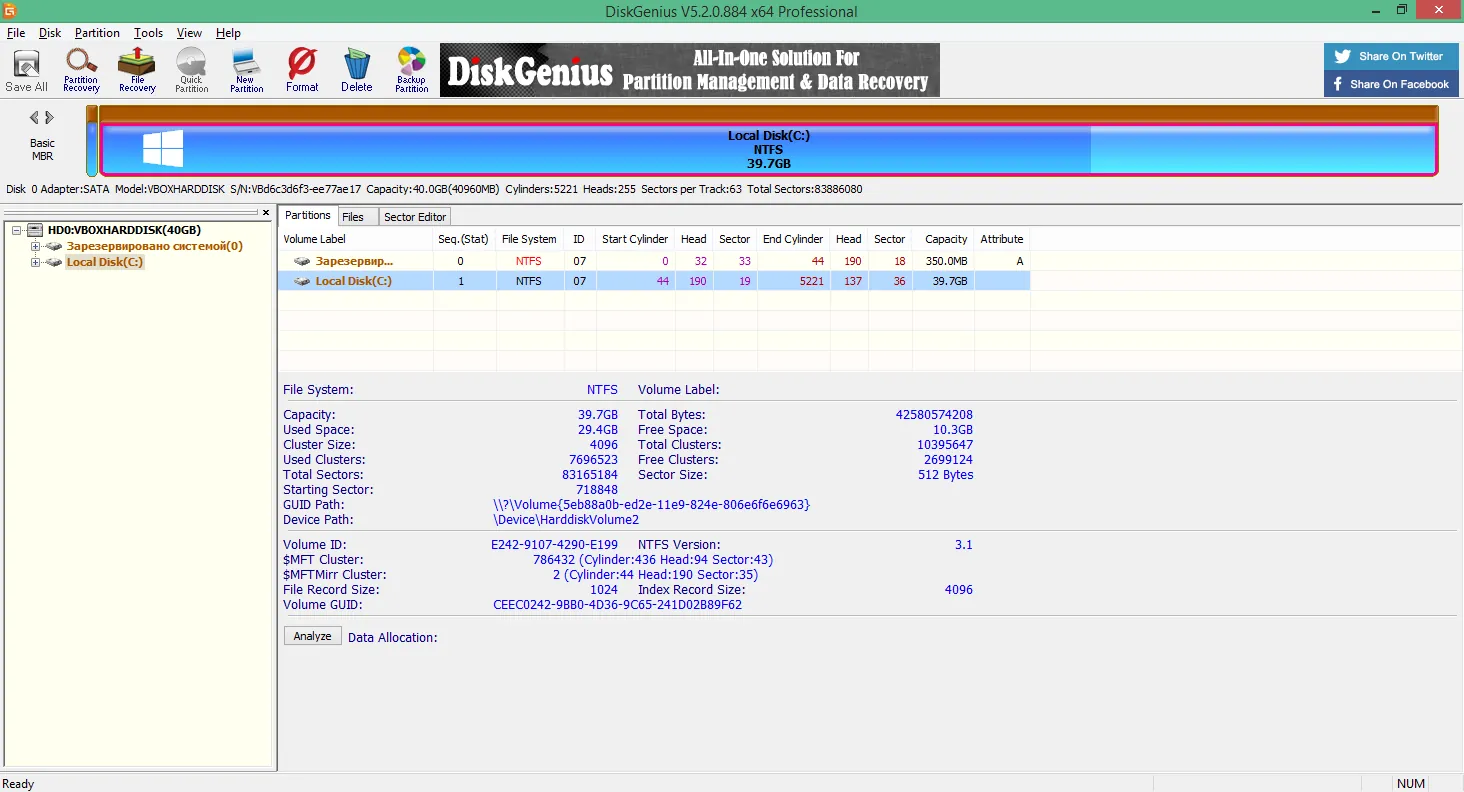Screen dimensions: 1464x792
Task: Click drive icon beside Зарезервир... in table
Action: (302, 261)
